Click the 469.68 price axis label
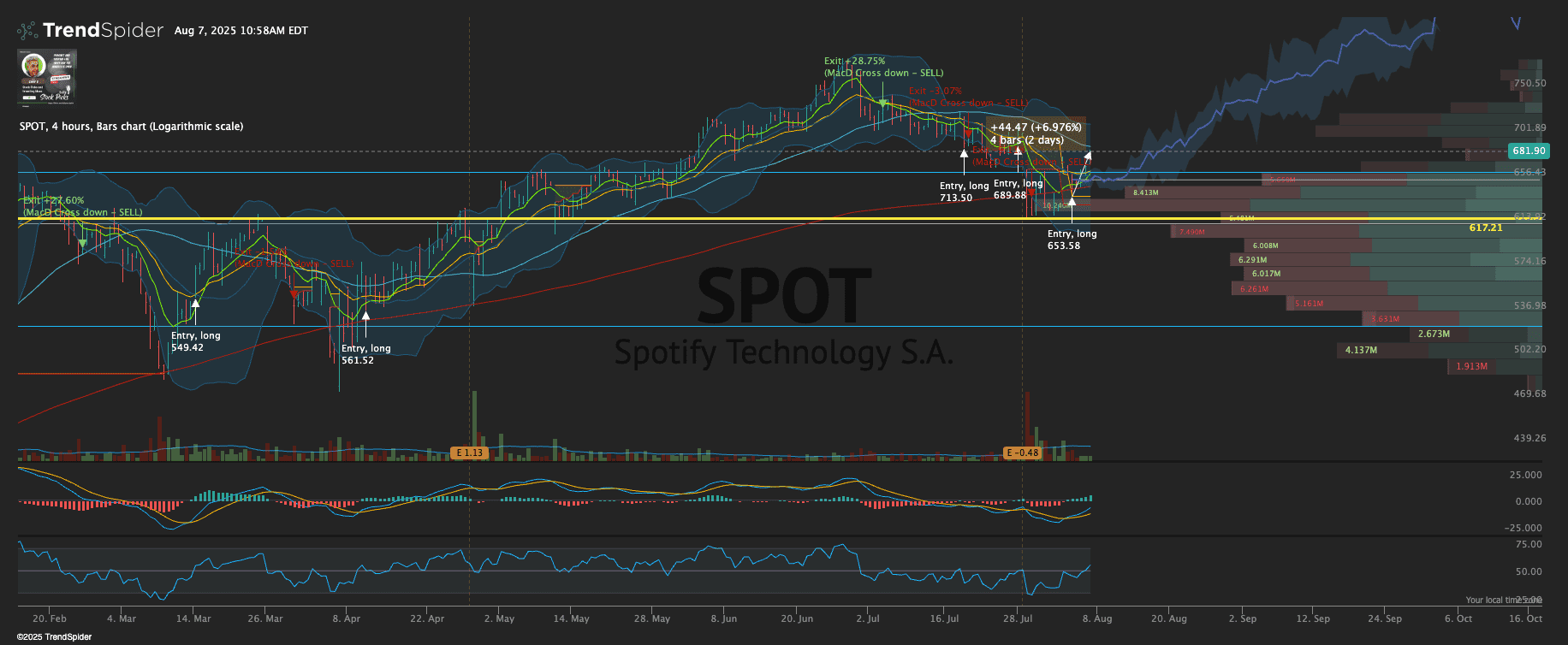The width and height of the screenshot is (1568, 645). [x=1529, y=394]
